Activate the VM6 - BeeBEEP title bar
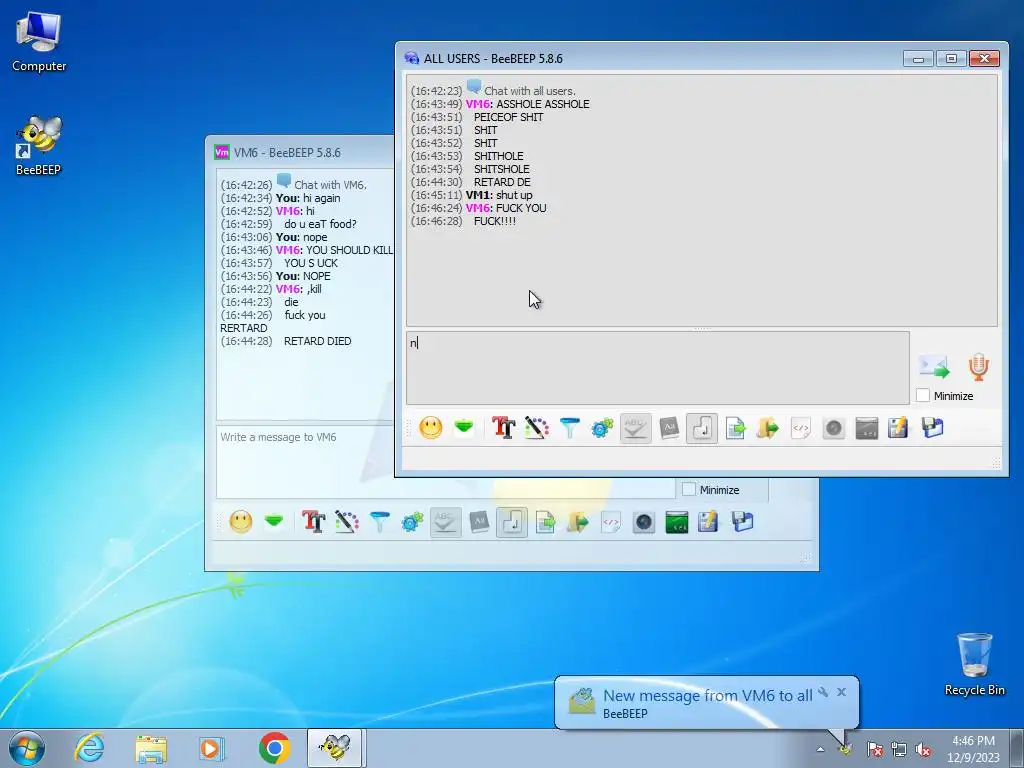Viewport: 1024px width, 768px height. click(x=300, y=152)
